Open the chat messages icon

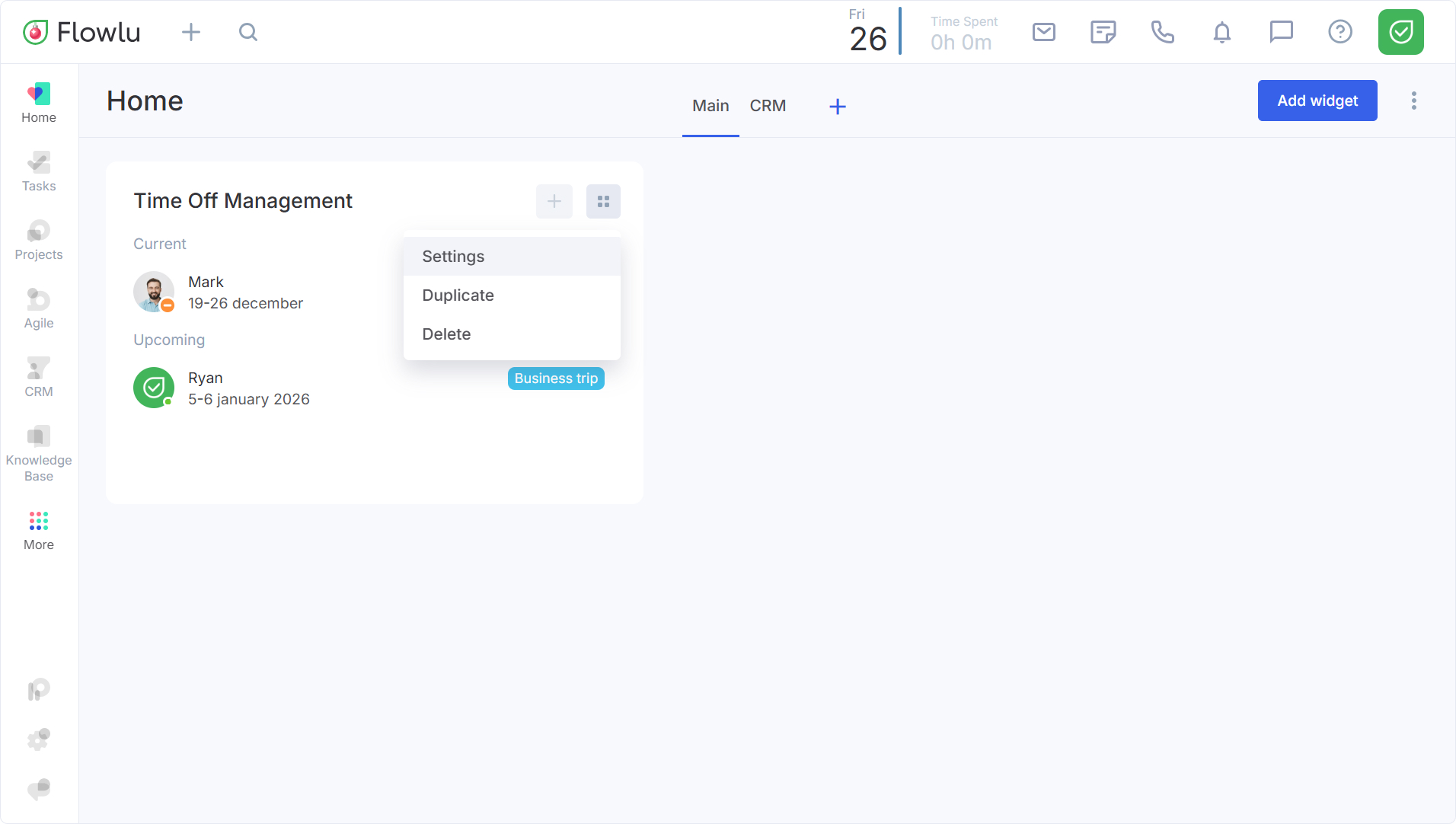(x=1281, y=32)
